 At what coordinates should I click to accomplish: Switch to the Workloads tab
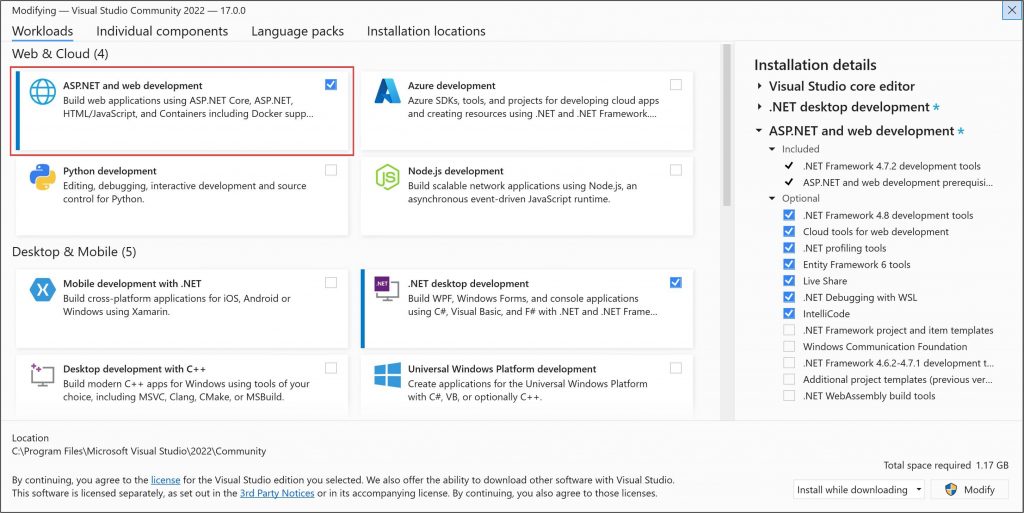pyautogui.click(x=42, y=31)
